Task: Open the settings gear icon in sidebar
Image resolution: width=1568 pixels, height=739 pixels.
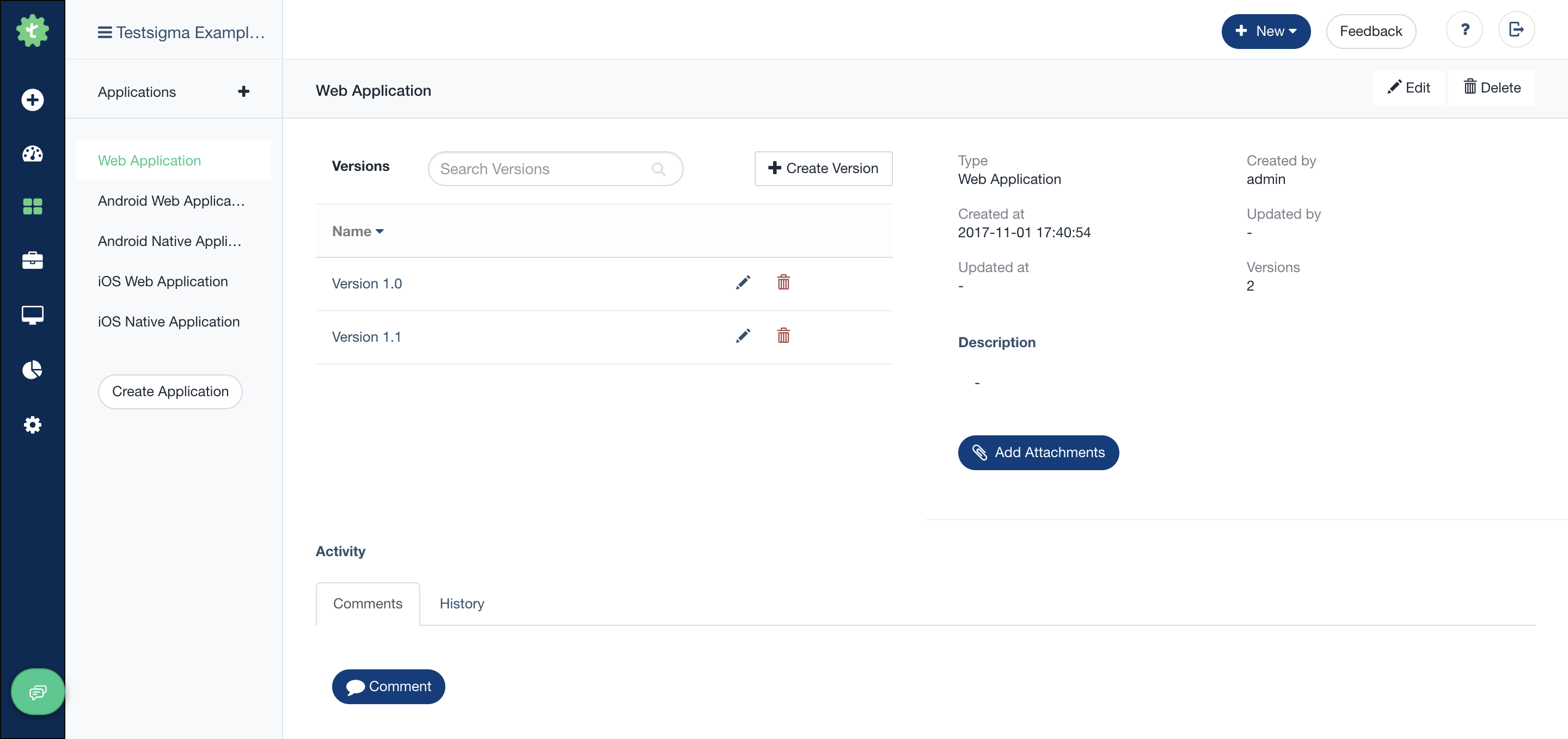Action: click(x=32, y=424)
